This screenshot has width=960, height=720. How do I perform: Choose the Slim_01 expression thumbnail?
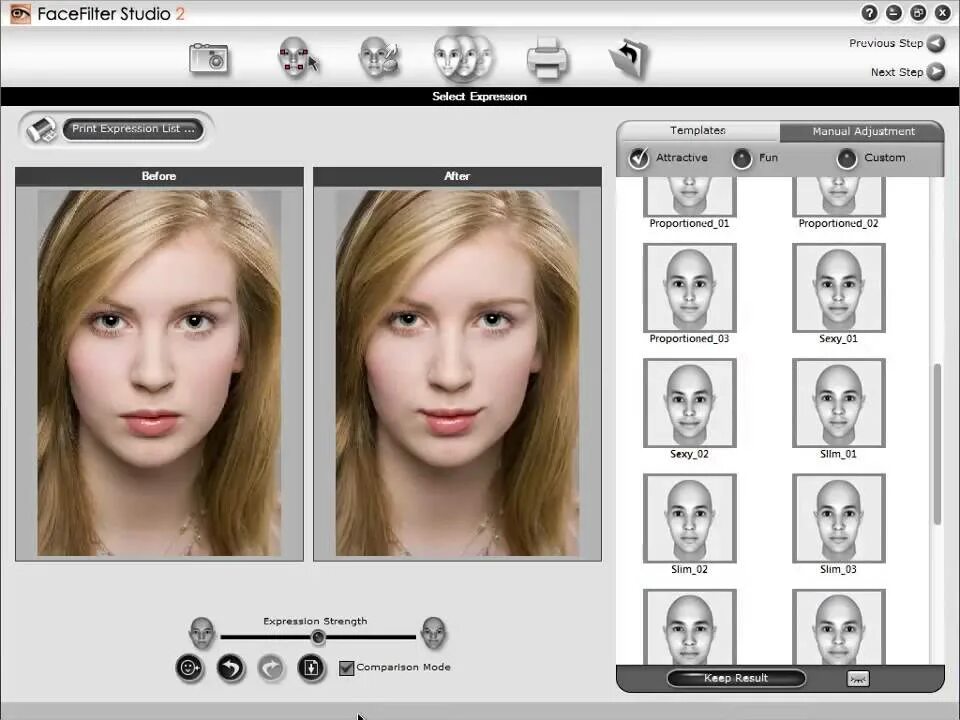point(838,403)
